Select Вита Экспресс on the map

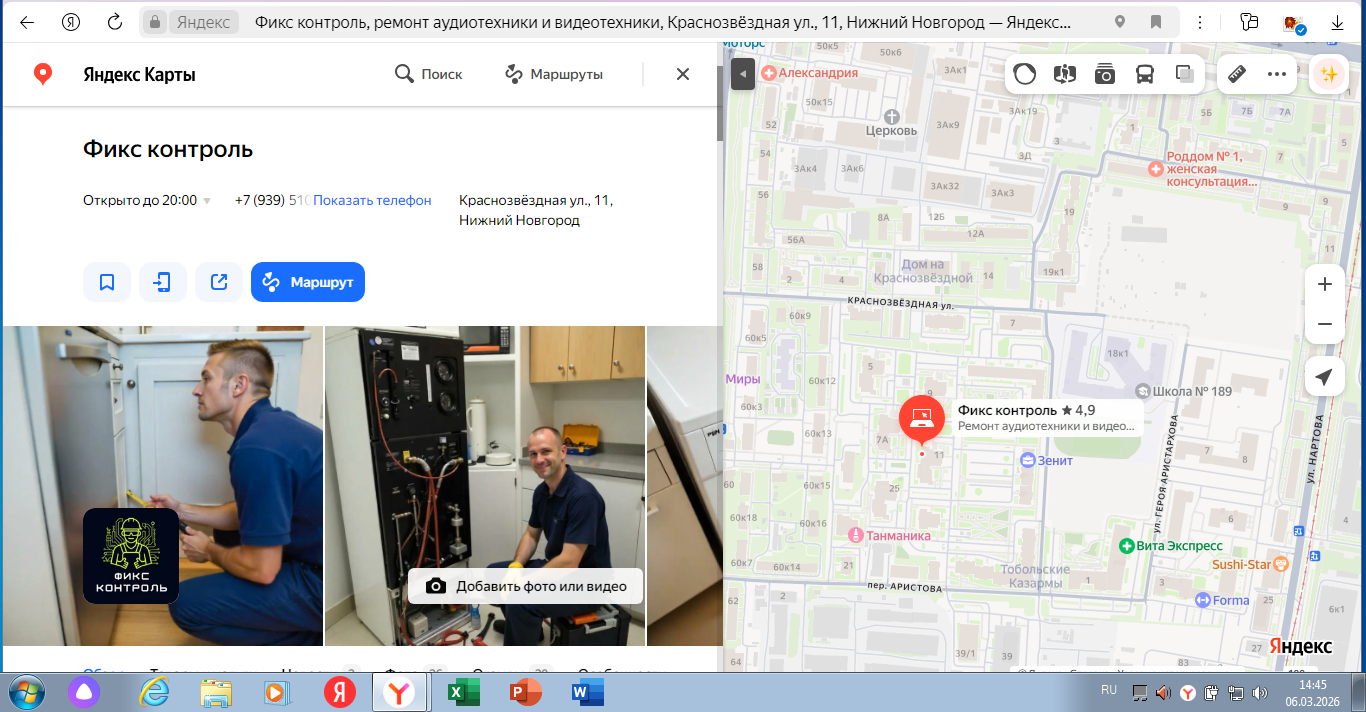pyautogui.click(x=1171, y=546)
